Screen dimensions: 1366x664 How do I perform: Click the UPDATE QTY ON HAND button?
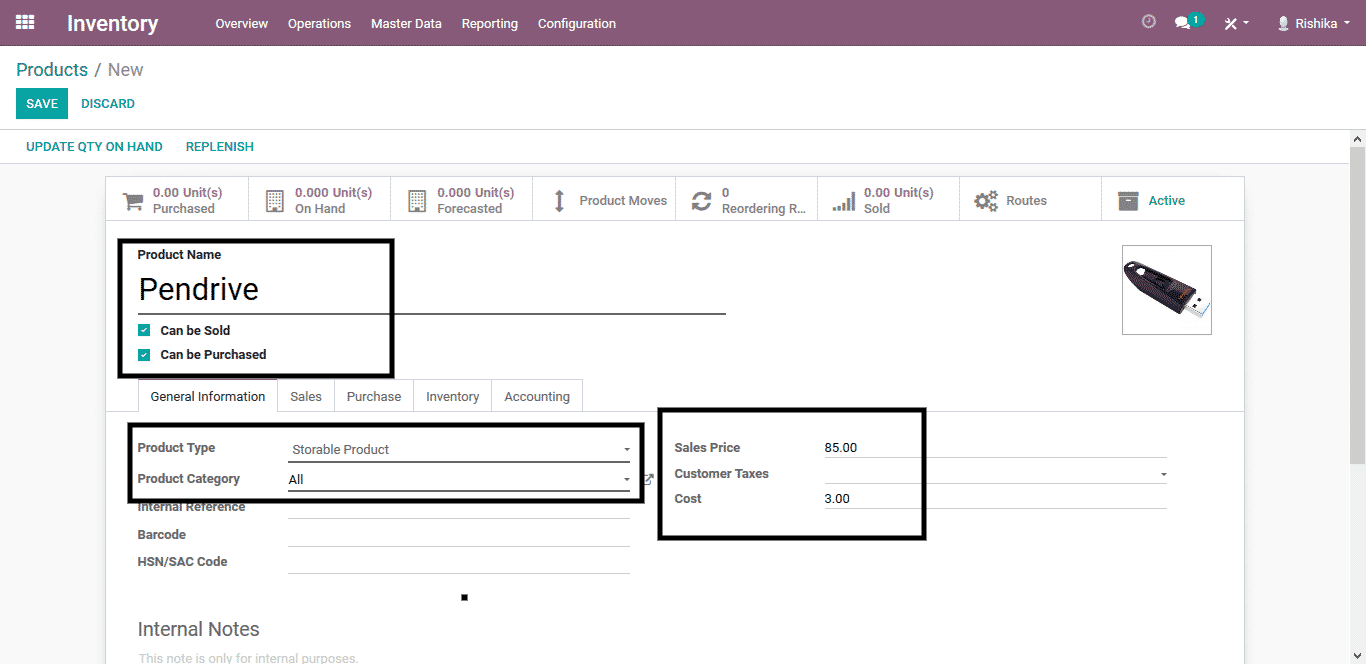(x=94, y=147)
